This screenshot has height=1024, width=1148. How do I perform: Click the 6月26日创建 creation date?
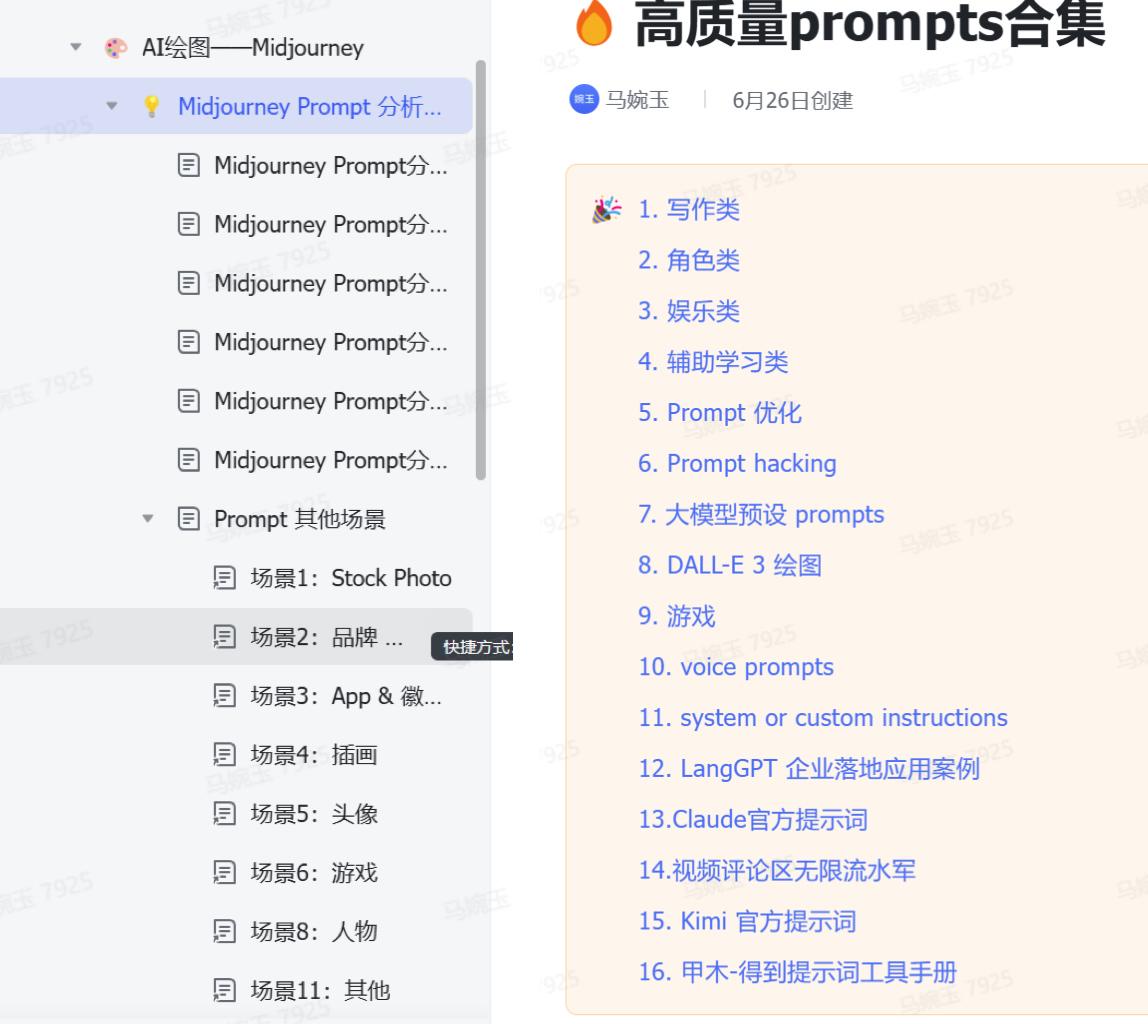coord(793,100)
